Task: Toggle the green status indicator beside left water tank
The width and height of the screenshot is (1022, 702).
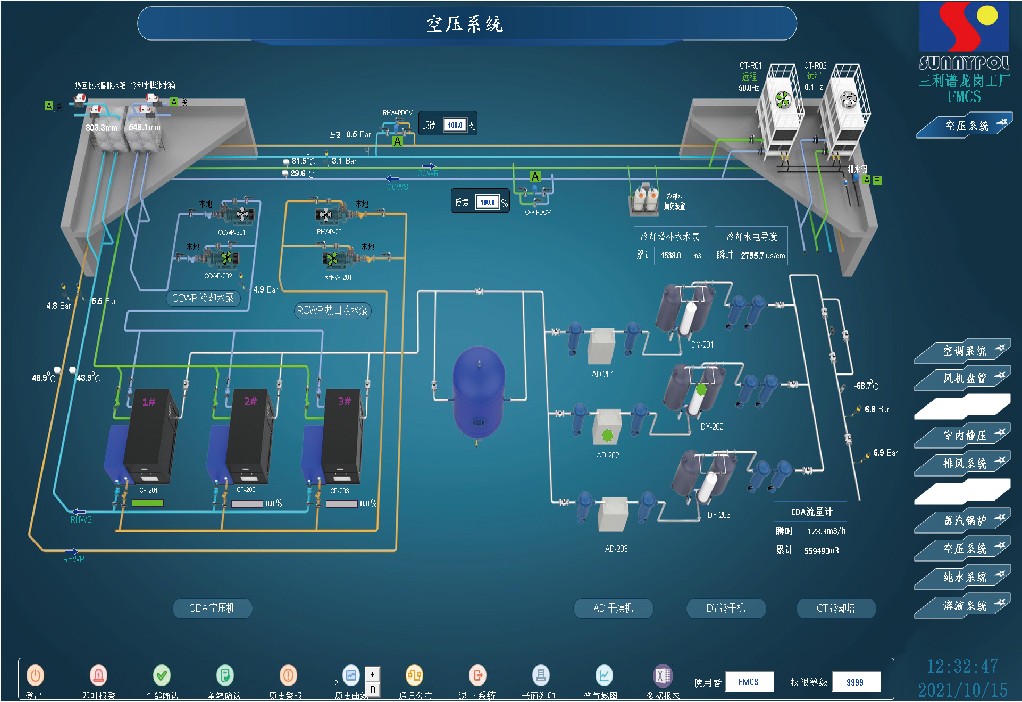Action: [x=47, y=105]
